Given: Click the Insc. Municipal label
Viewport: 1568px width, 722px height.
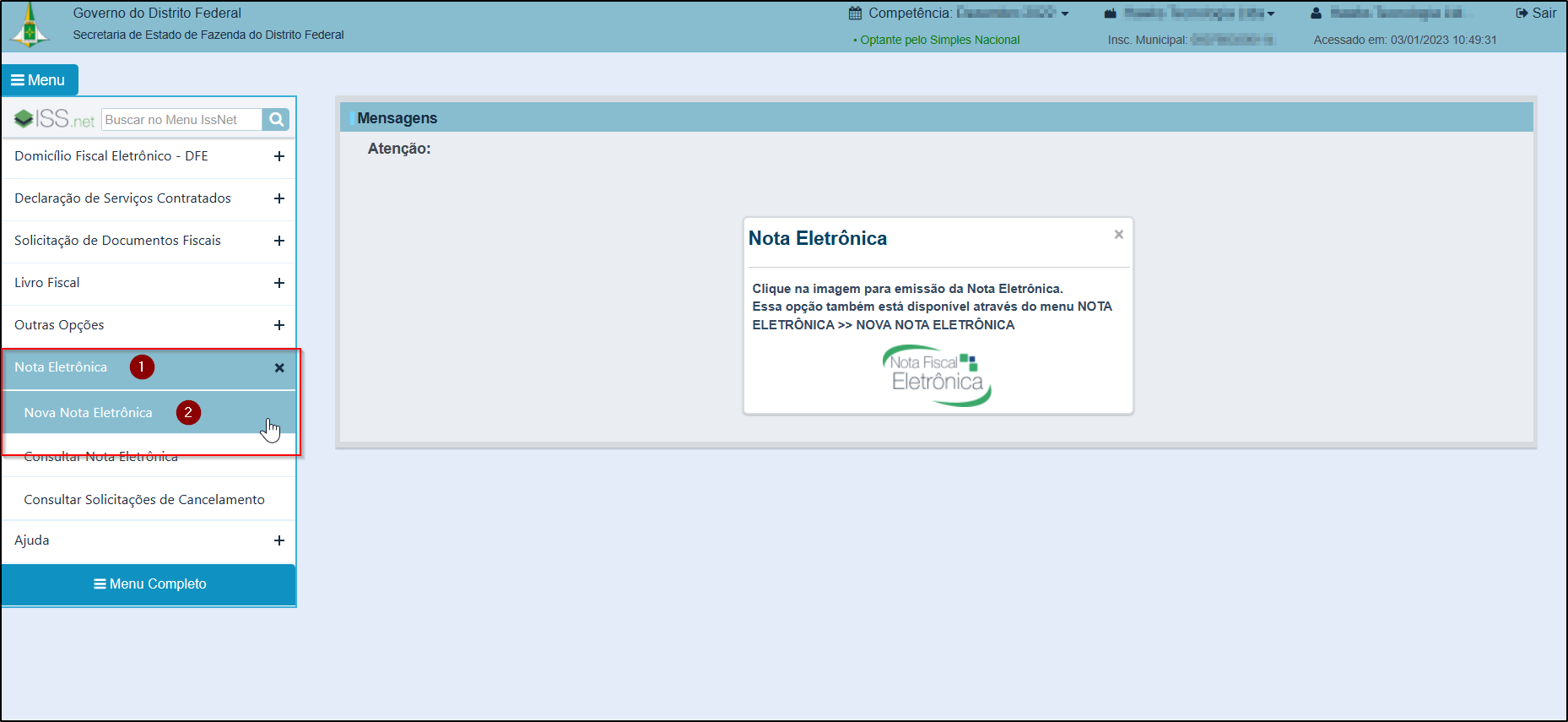Looking at the screenshot, I should [x=1148, y=40].
